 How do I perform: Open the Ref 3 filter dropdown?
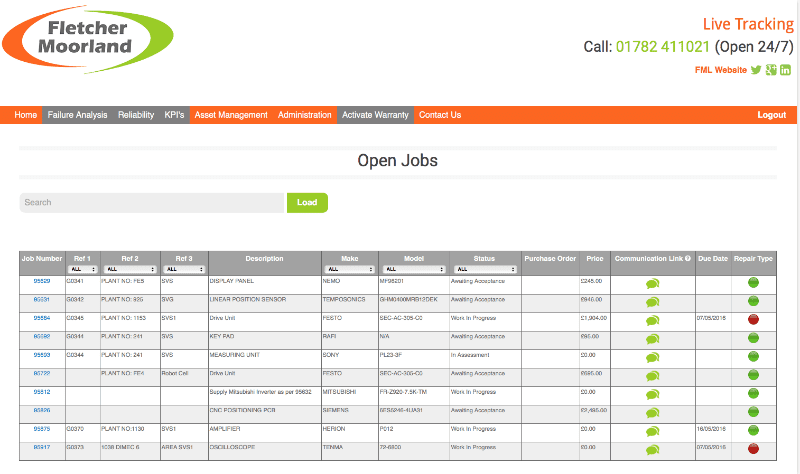point(185,269)
